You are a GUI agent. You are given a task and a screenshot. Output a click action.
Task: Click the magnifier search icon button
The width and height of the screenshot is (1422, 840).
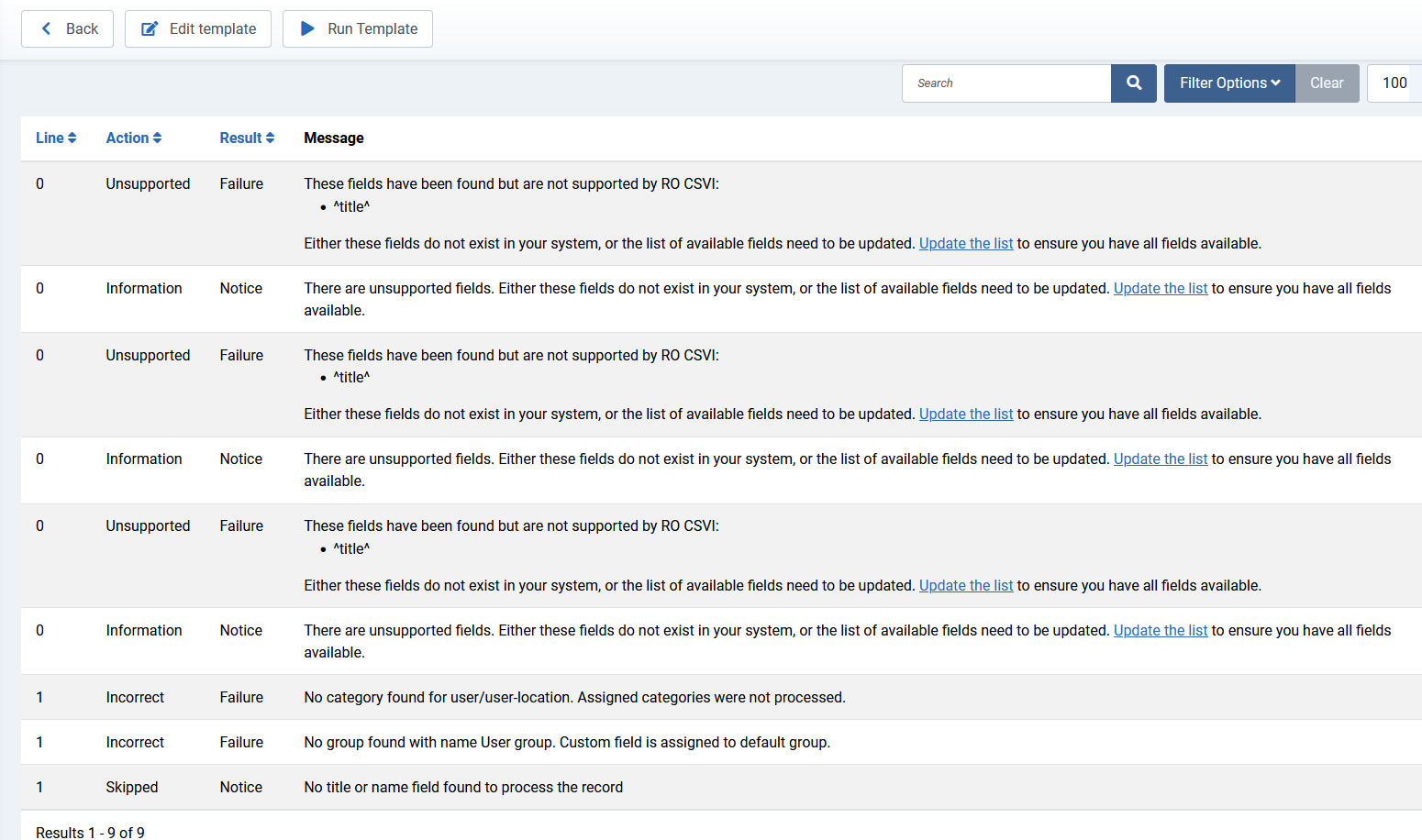[1133, 83]
